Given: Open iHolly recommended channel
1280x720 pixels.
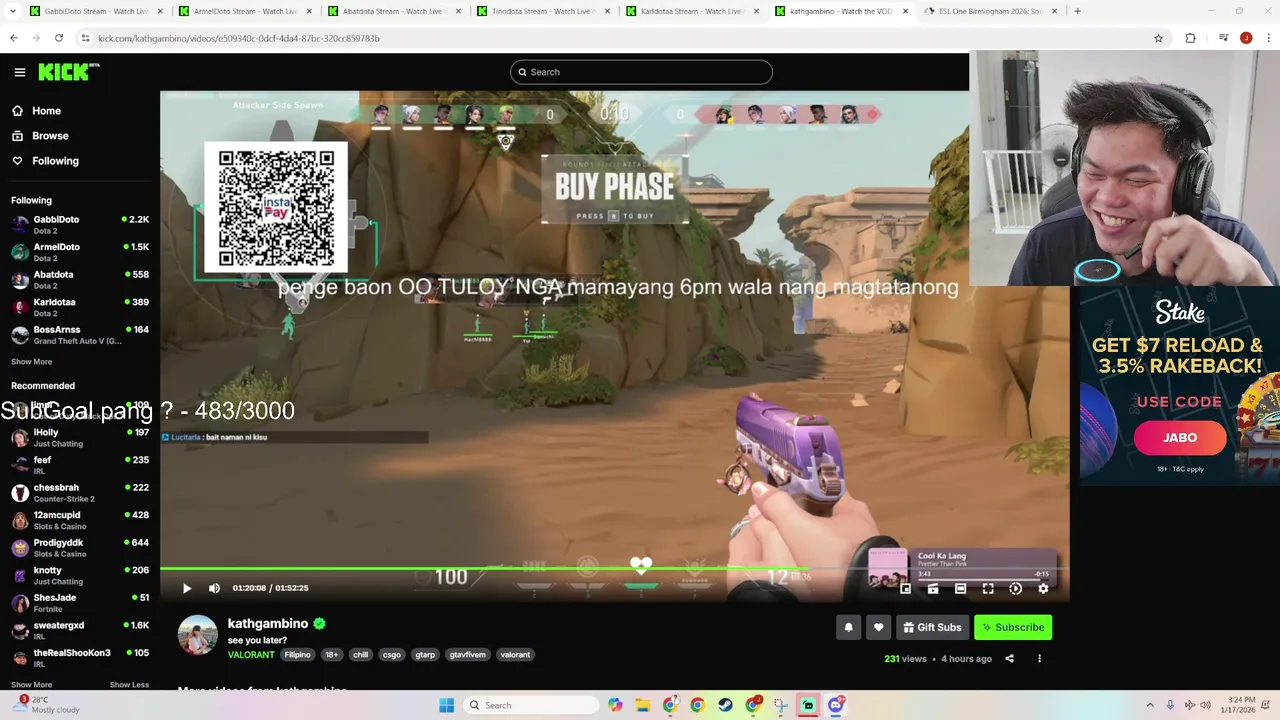Looking at the screenshot, I should click(80, 438).
